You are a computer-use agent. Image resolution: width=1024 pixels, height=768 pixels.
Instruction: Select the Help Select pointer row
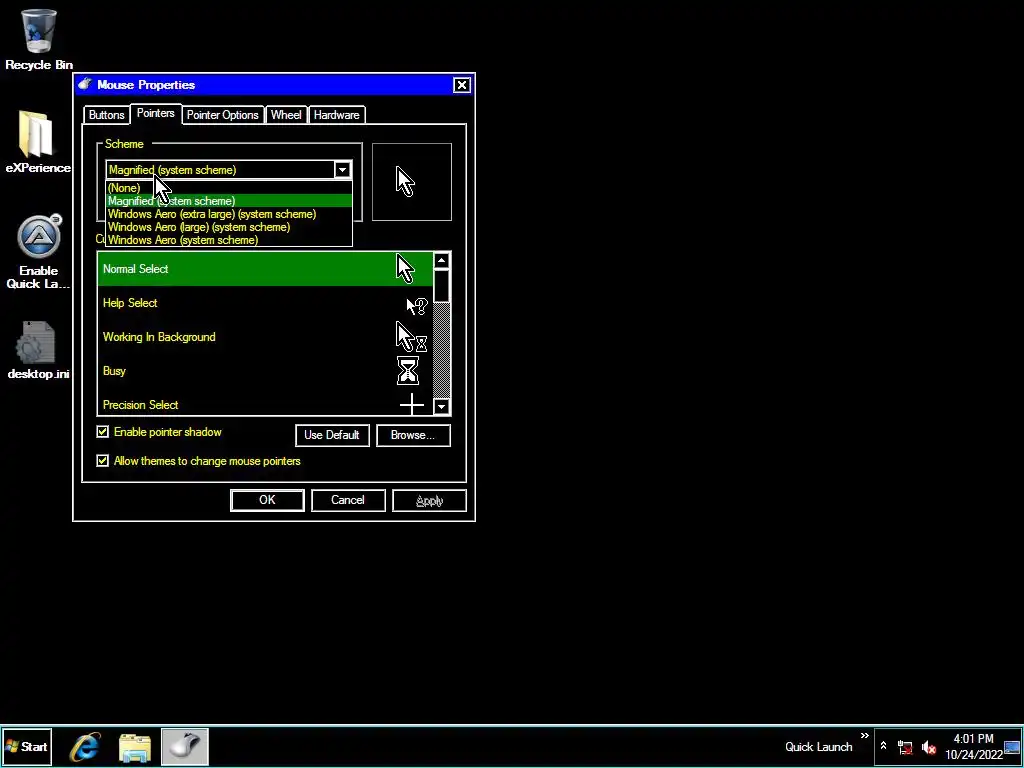(x=265, y=303)
